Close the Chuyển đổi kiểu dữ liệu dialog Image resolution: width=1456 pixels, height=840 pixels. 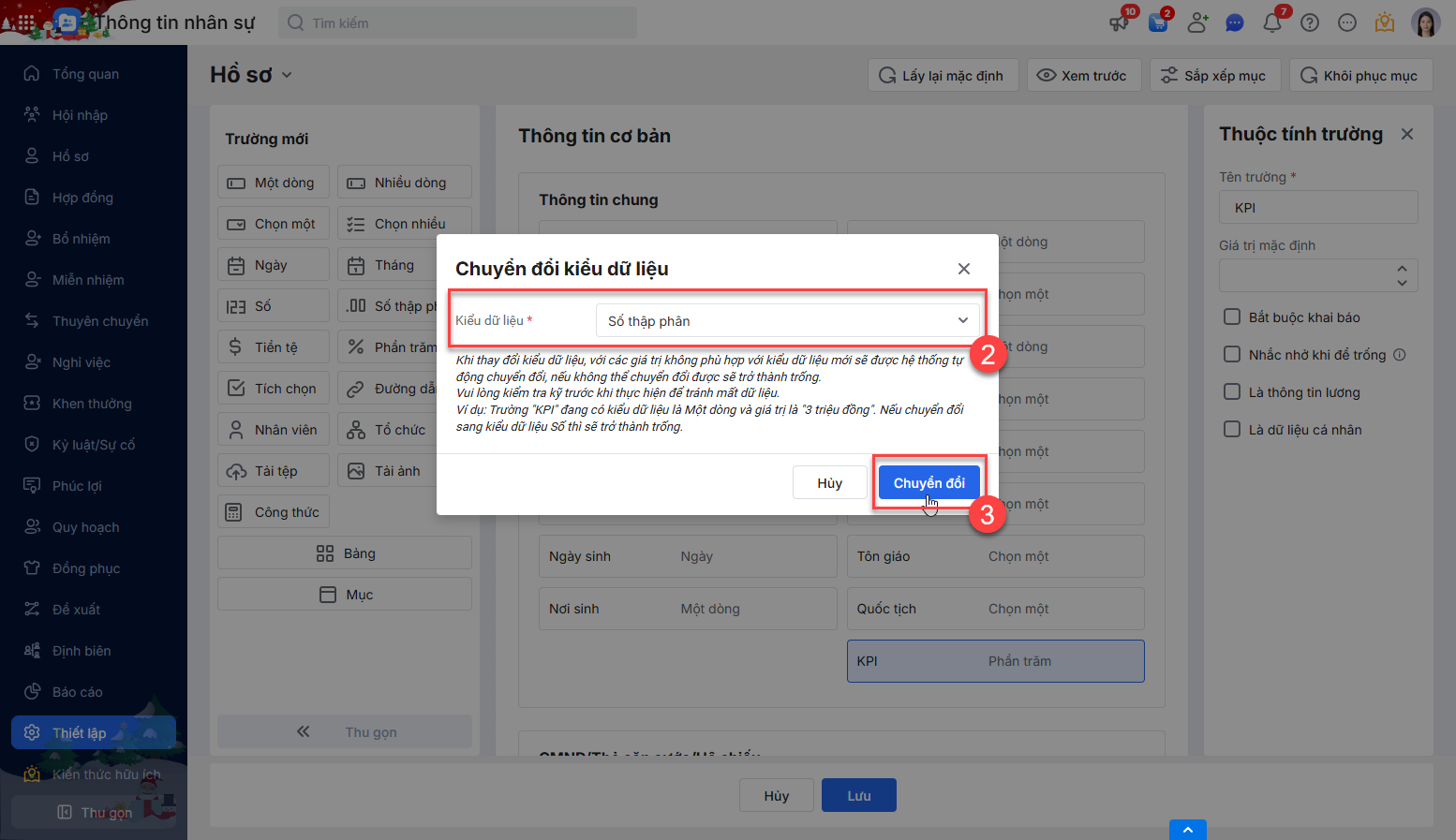(x=964, y=269)
